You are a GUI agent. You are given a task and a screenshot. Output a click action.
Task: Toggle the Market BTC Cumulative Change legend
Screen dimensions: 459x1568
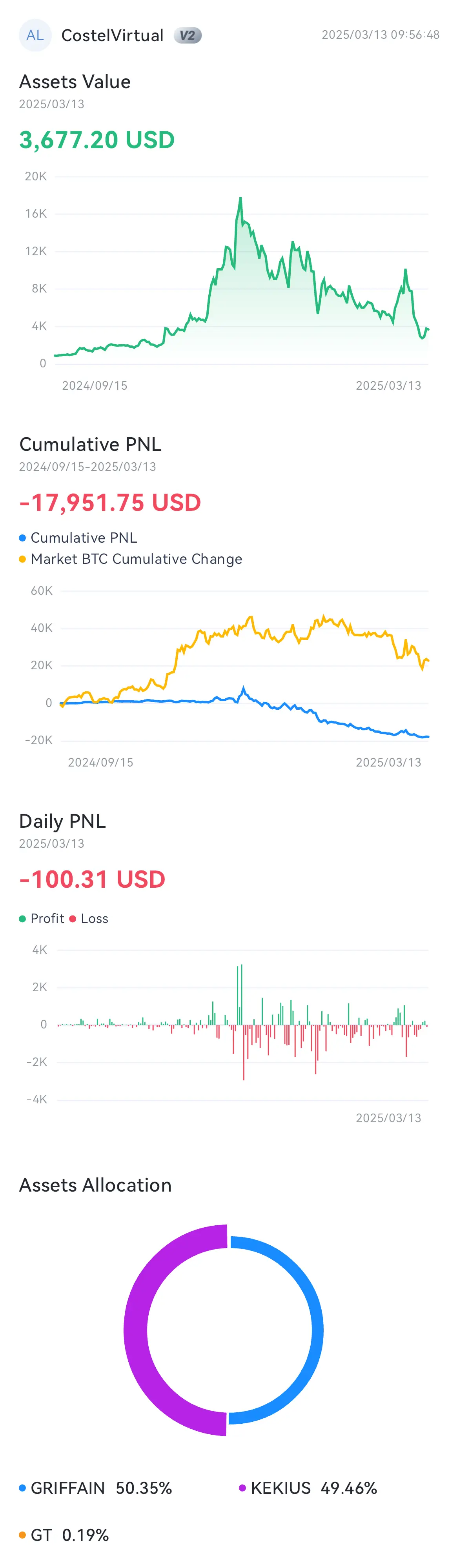(130, 559)
